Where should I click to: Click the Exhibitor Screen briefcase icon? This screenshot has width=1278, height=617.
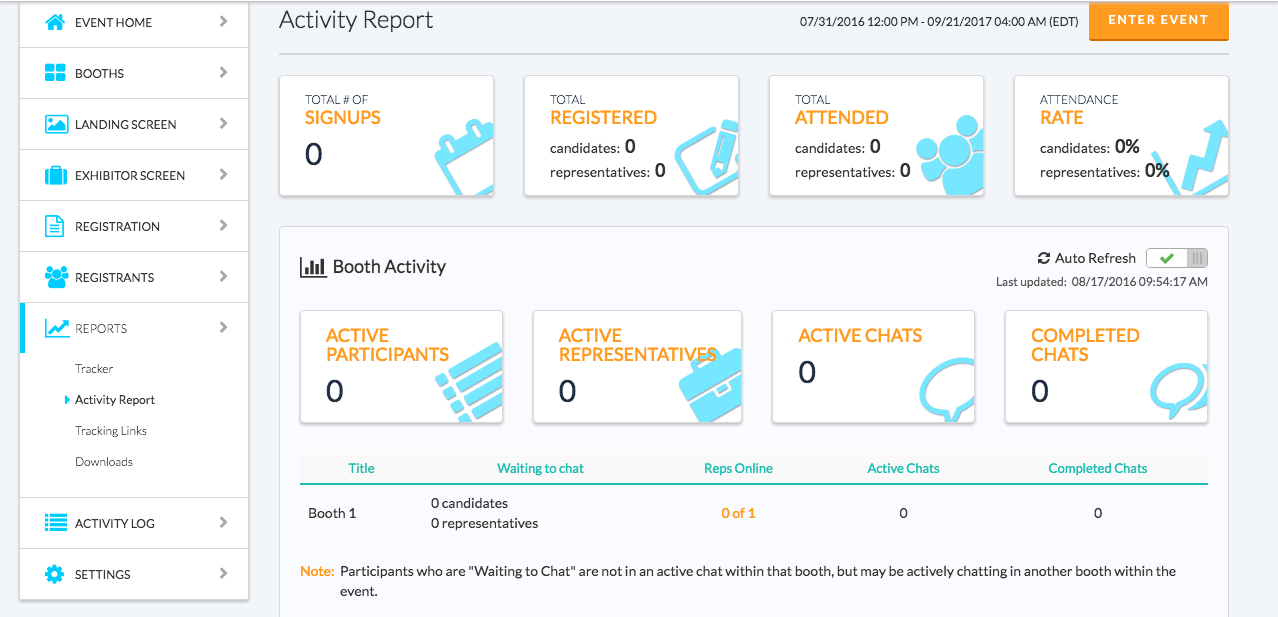tap(56, 175)
